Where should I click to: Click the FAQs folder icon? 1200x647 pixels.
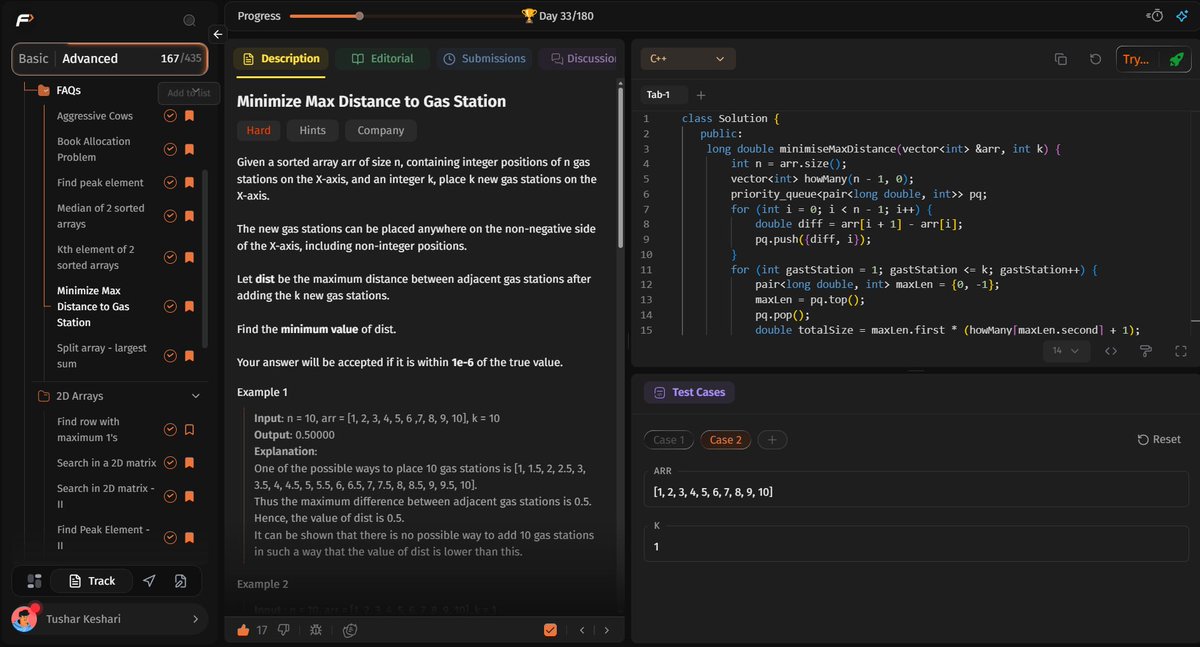point(44,90)
